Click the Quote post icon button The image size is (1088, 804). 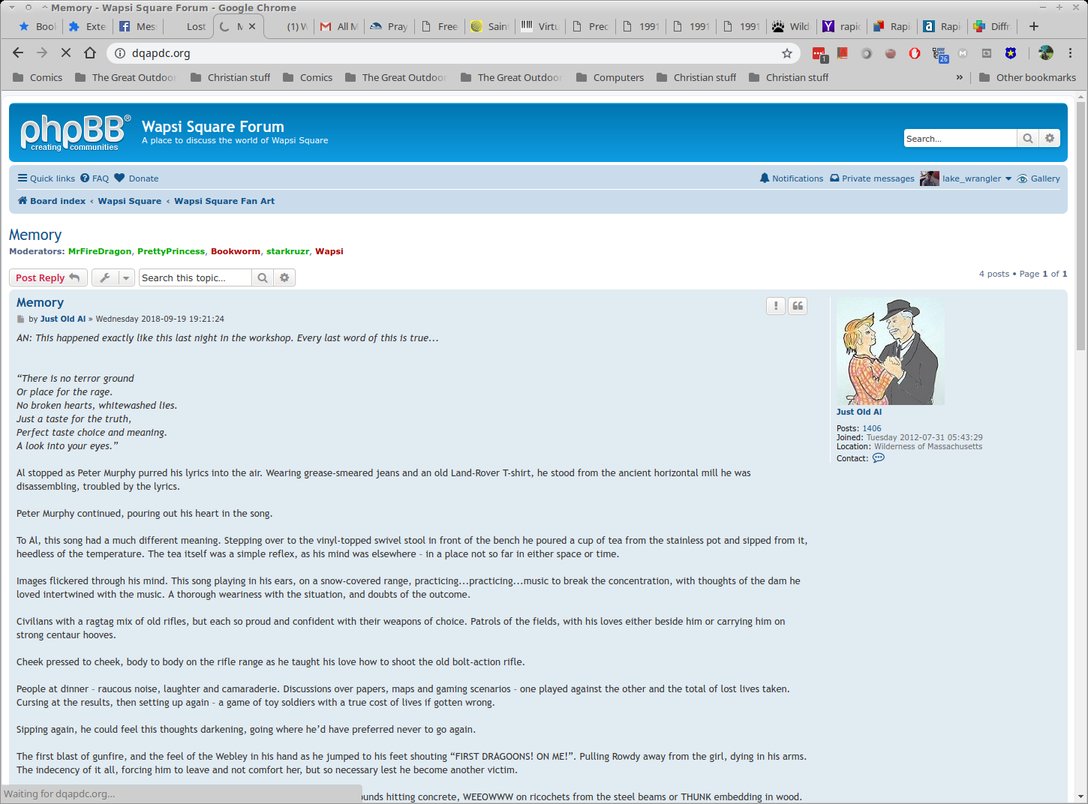pos(798,306)
